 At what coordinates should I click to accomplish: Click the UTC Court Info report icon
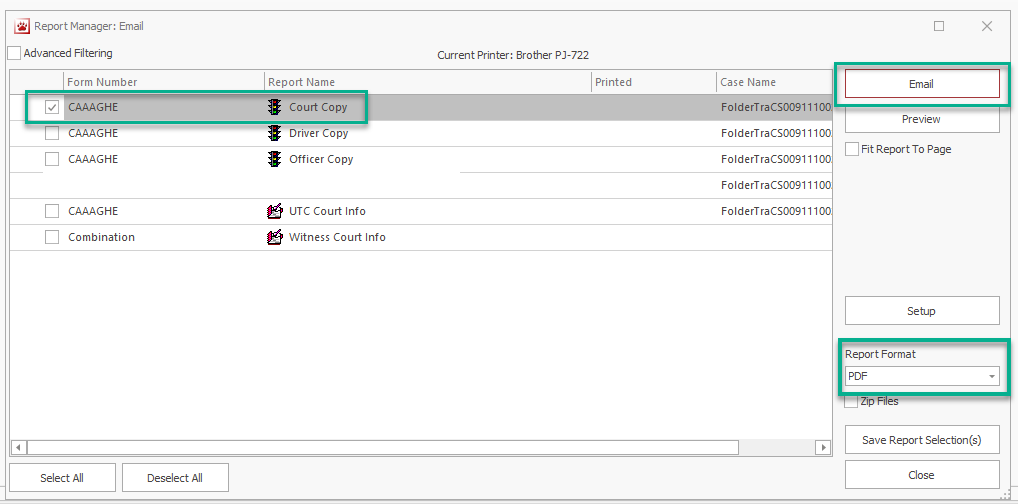click(274, 211)
